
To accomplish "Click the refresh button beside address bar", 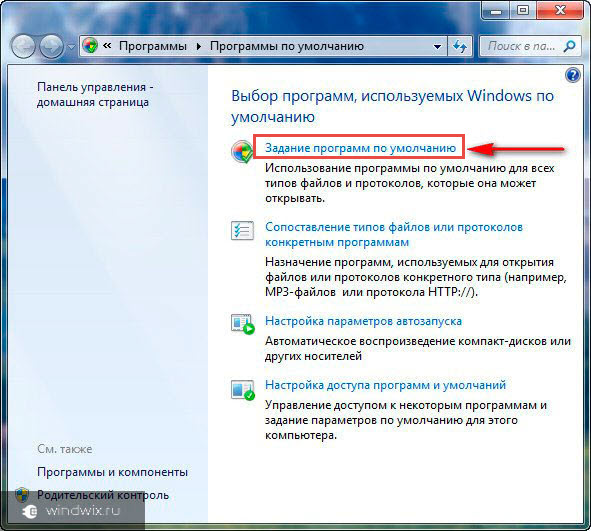I will coord(459,47).
